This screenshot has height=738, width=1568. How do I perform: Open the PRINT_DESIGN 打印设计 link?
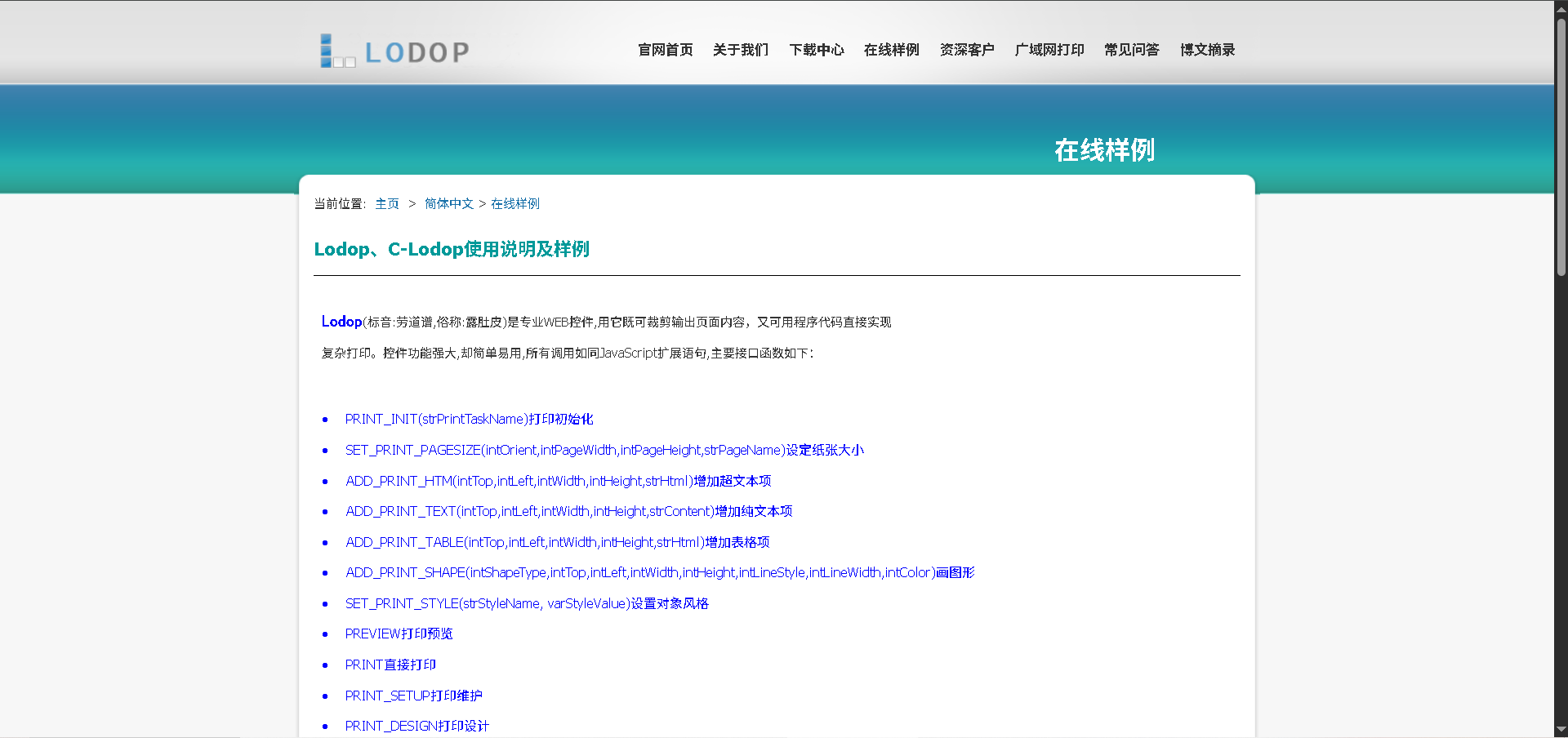pyautogui.click(x=416, y=726)
